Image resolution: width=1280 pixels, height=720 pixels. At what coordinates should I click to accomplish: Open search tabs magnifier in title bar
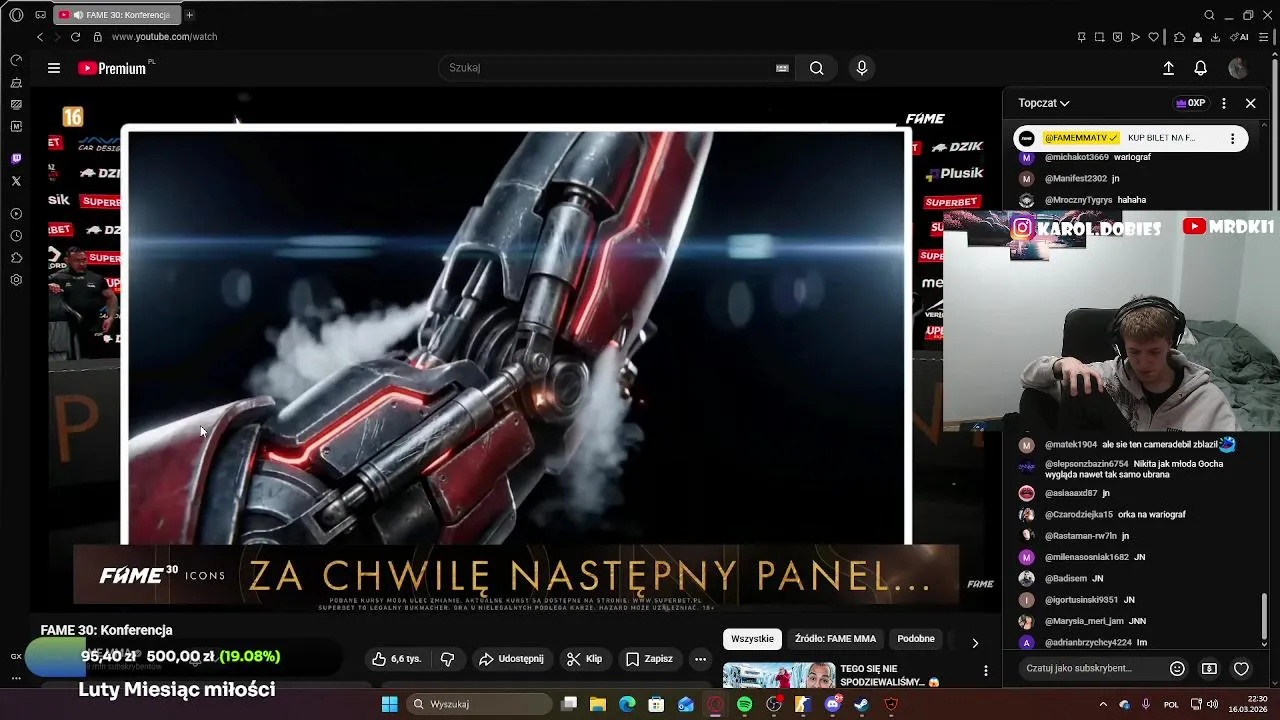coord(1209,15)
